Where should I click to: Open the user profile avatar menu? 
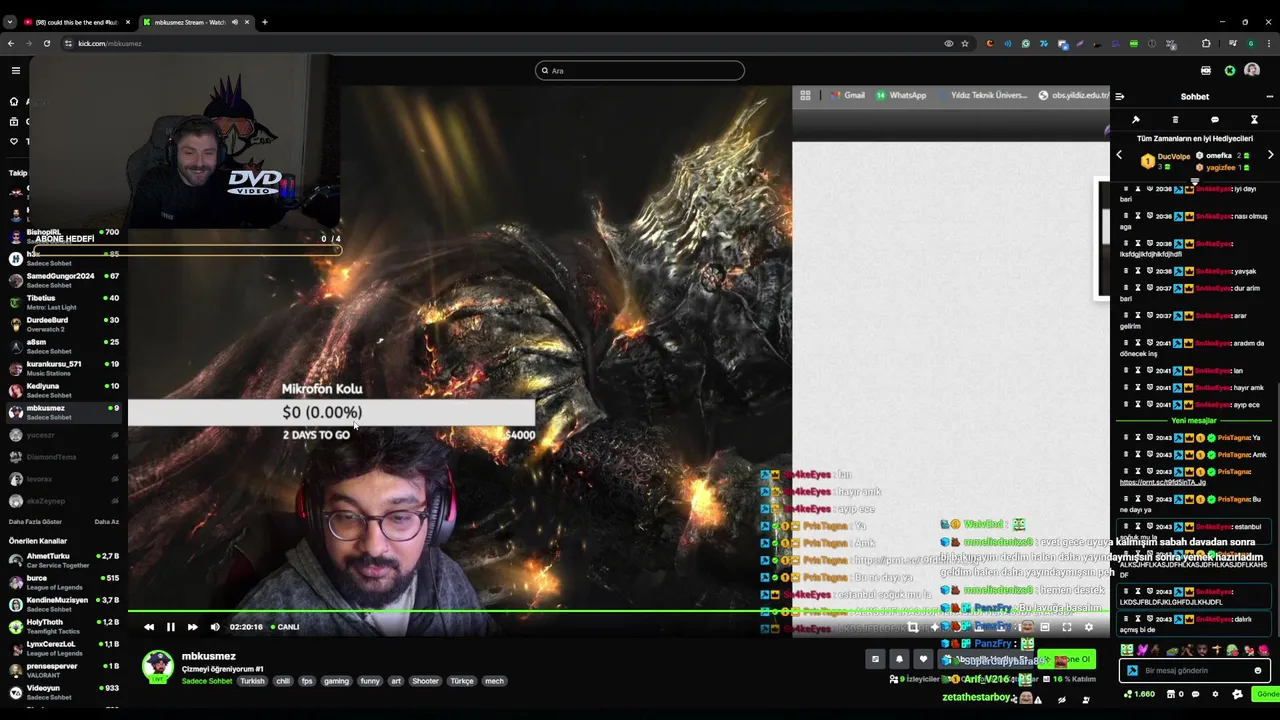1252,71
